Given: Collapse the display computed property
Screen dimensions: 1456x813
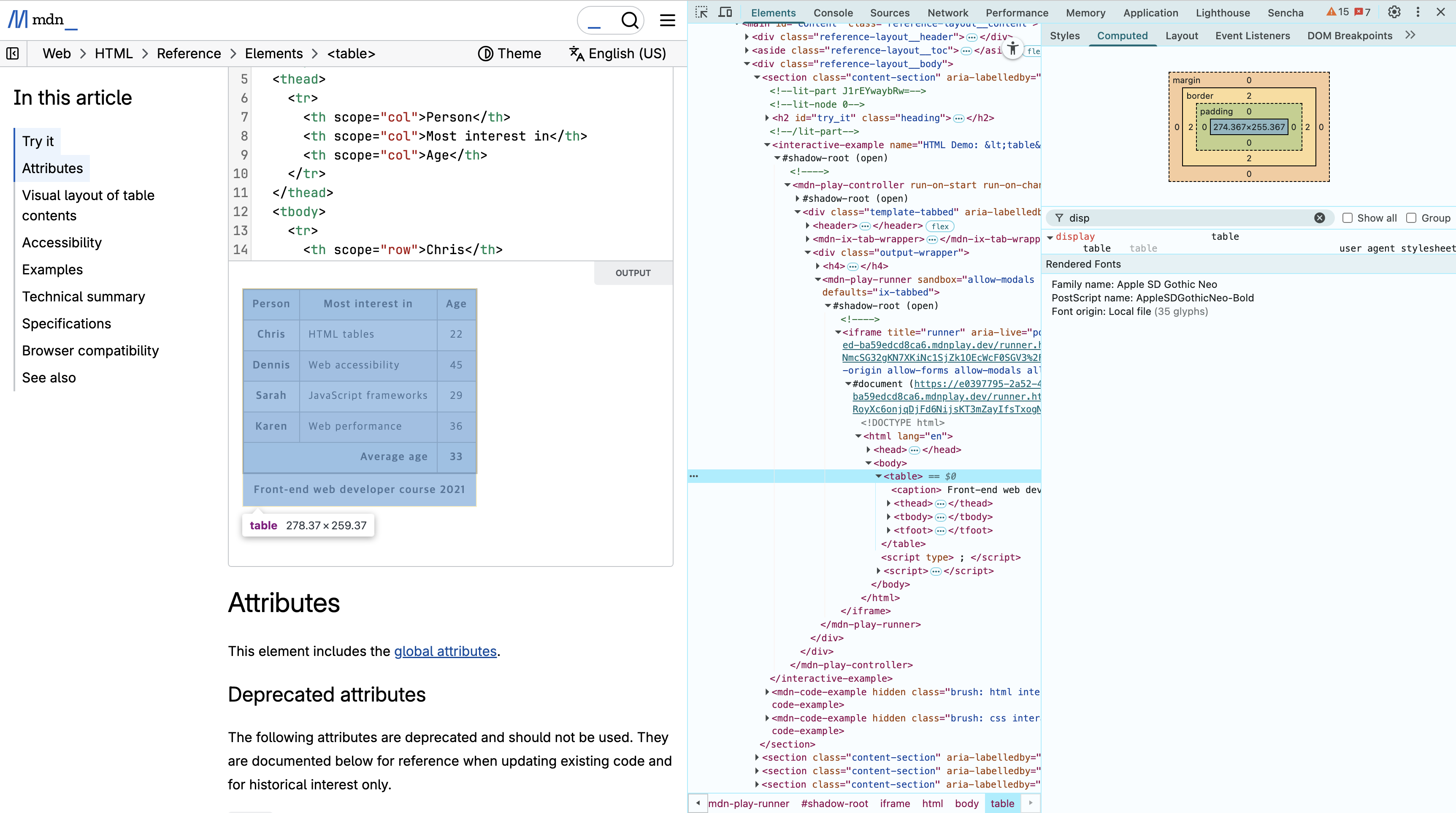Looking at the screenshot, I should click(1050, 238).
